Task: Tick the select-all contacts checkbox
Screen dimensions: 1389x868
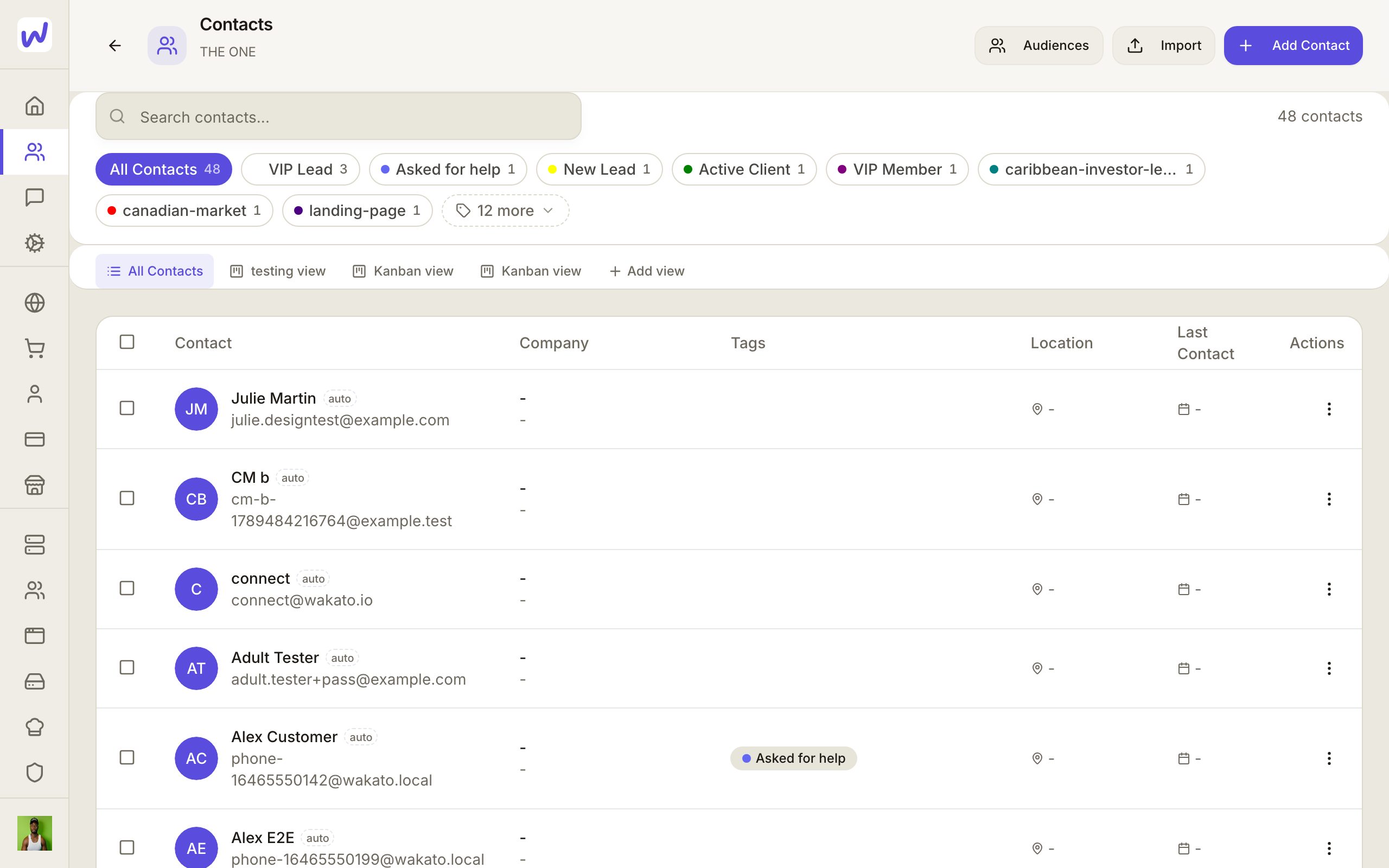Action: click(x=127, y=342)
